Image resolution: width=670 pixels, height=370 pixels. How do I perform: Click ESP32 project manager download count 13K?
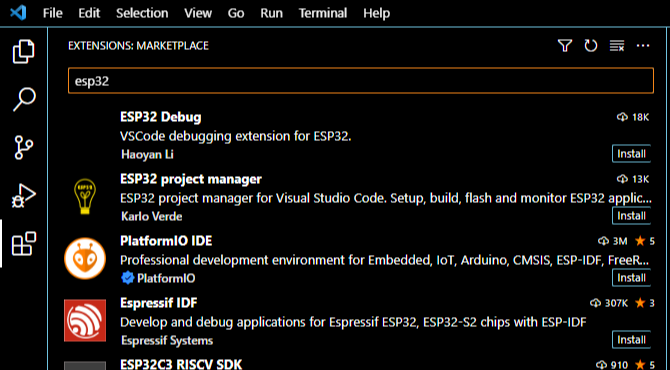(633, 179)
